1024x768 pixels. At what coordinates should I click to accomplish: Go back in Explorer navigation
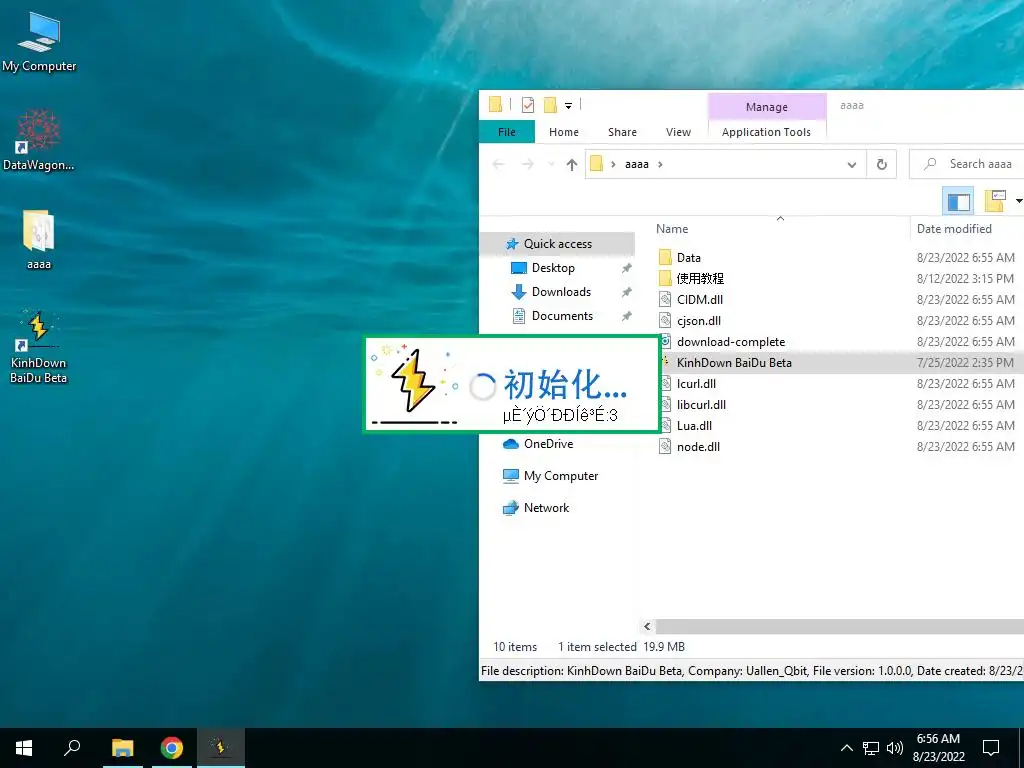(x=498, y=165)
